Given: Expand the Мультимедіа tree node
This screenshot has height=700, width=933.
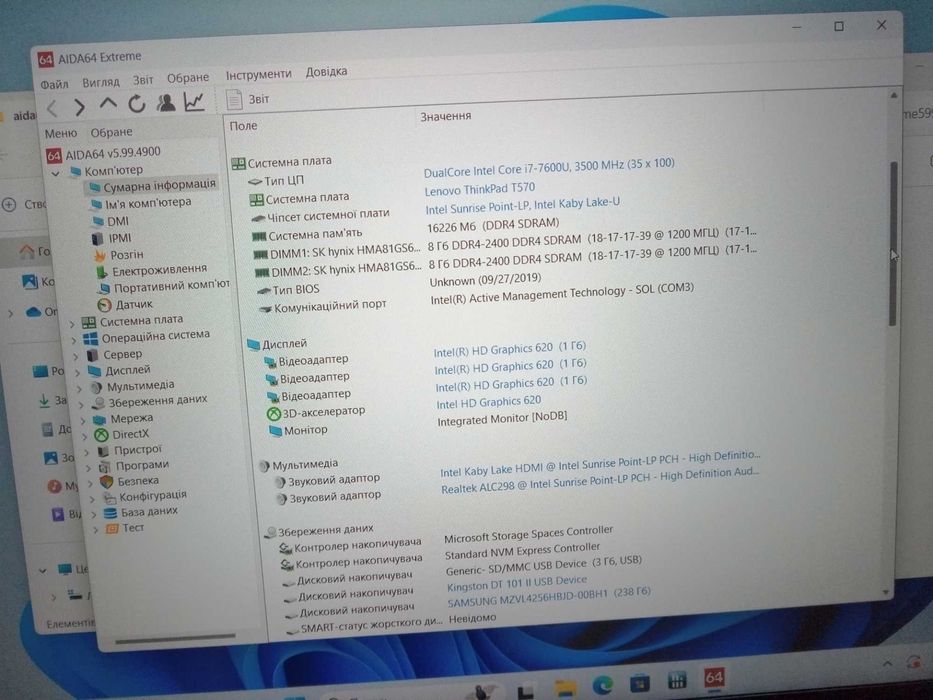Looking at the screenshot, I should (x=80, y=389).
